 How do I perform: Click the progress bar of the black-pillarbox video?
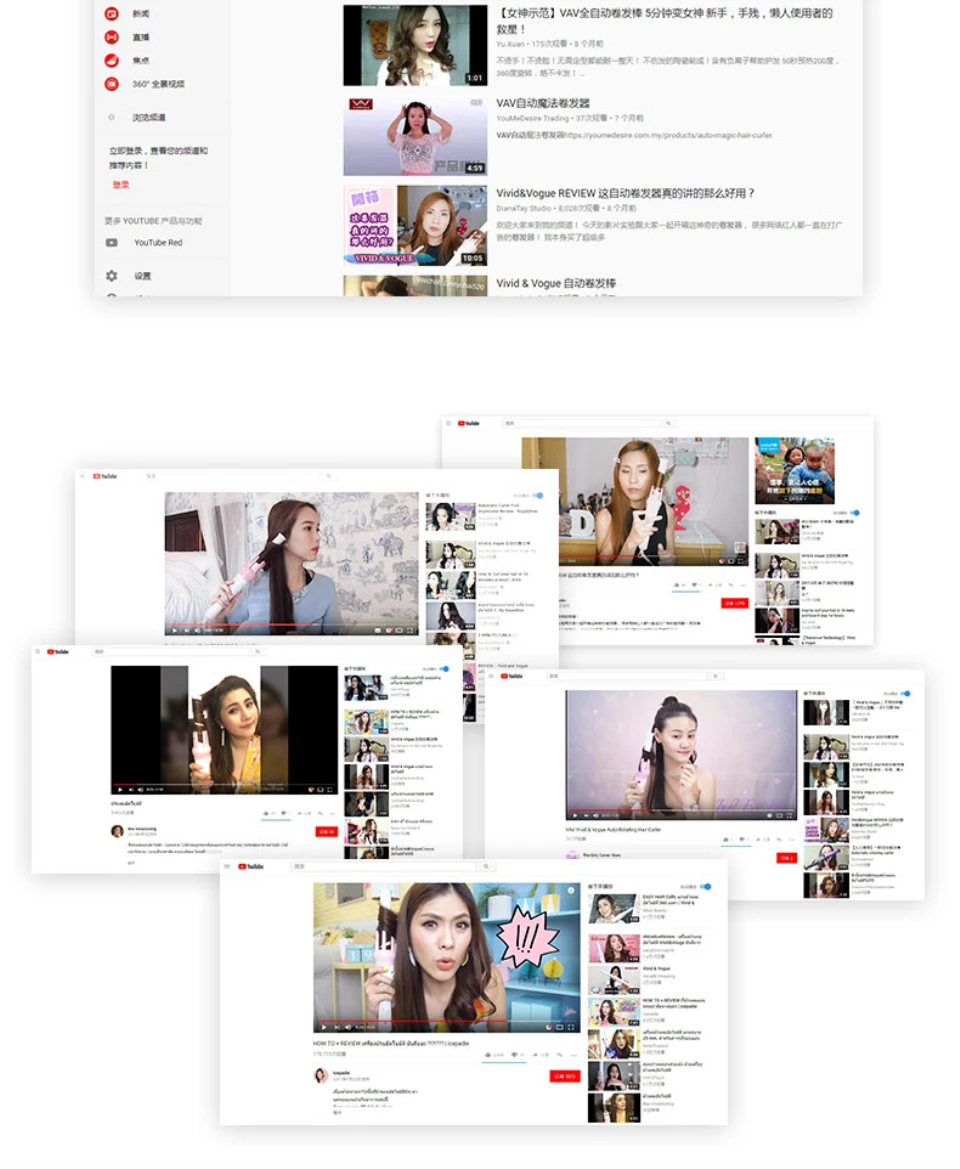point(224,783)
